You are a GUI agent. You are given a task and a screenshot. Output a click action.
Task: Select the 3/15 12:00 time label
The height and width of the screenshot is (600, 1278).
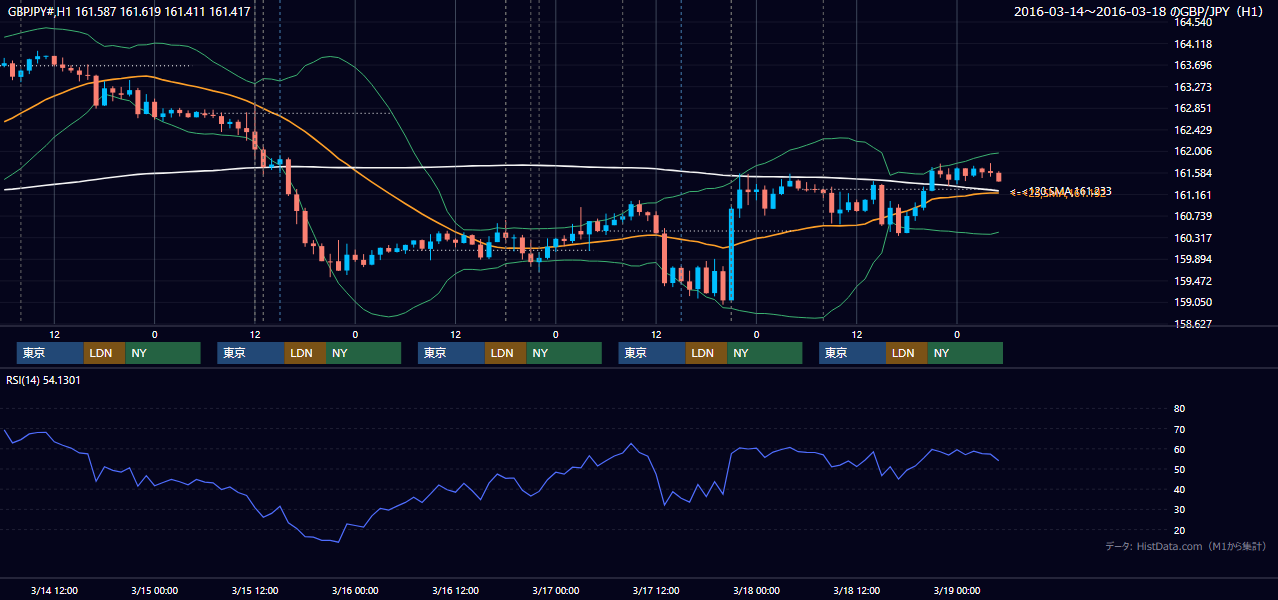tap(254, 590)
